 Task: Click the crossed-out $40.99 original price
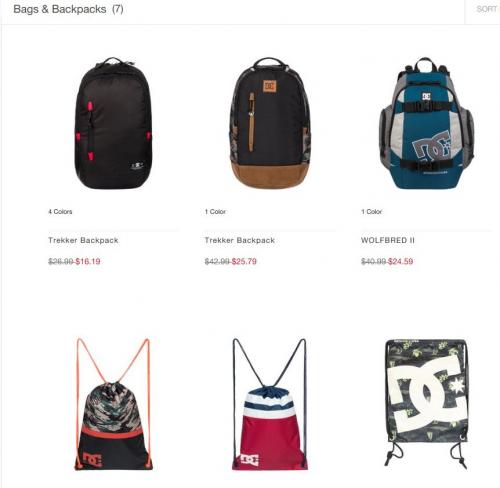pyautogui.click(x=374, y=261)
